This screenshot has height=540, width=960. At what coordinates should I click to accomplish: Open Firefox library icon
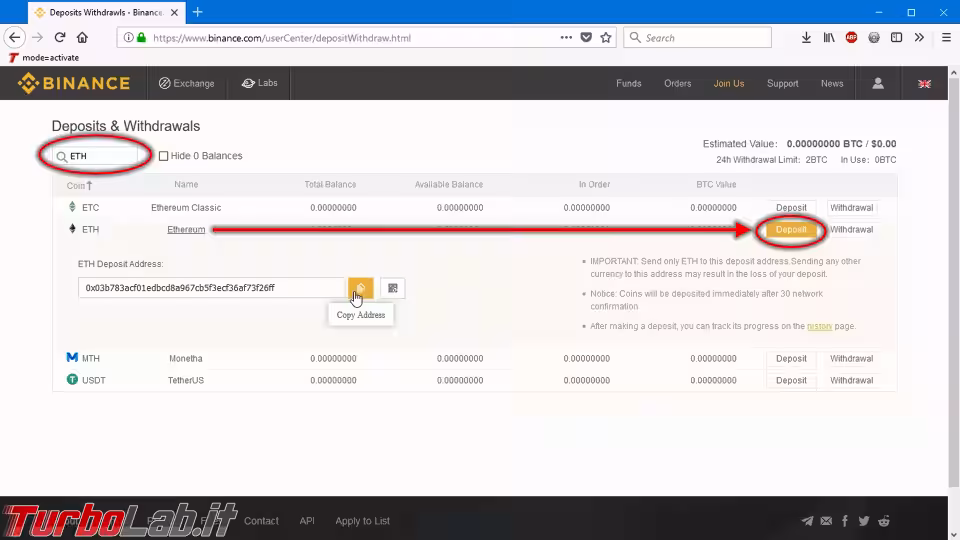(x=829, y=37)
